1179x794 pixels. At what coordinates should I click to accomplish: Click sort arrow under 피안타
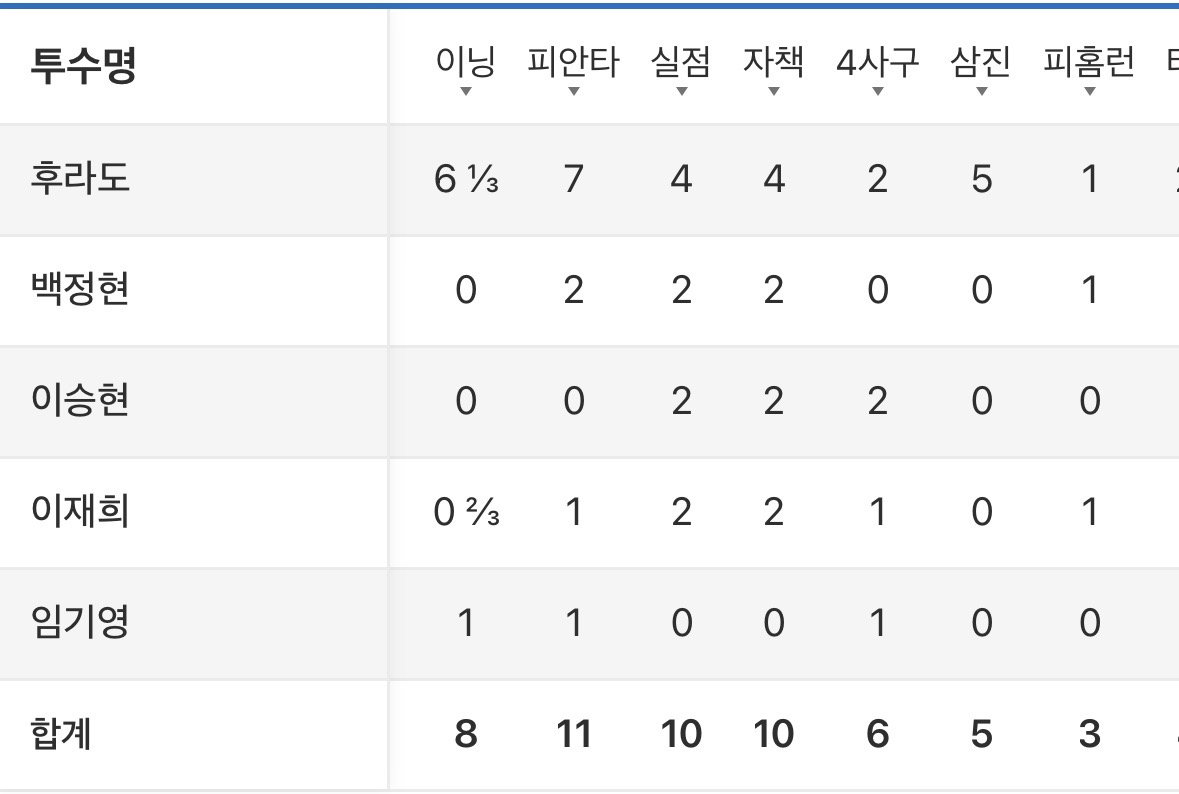[x=574, y=91]
